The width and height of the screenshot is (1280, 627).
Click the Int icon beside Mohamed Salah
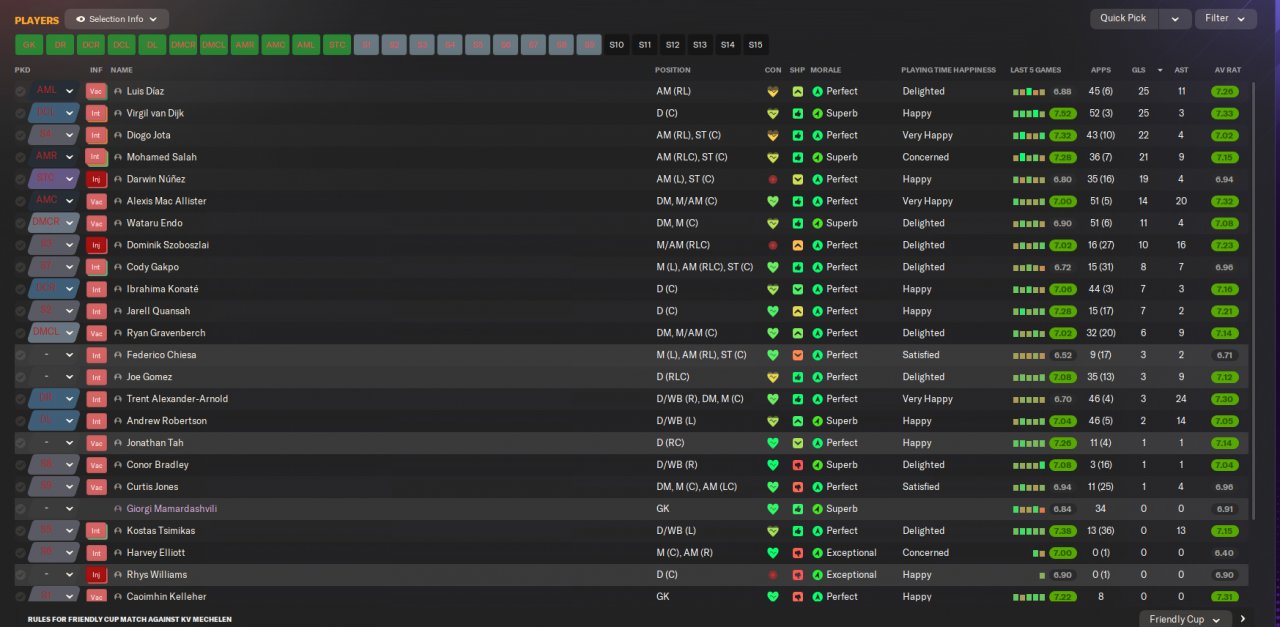[x=96, y=157]
